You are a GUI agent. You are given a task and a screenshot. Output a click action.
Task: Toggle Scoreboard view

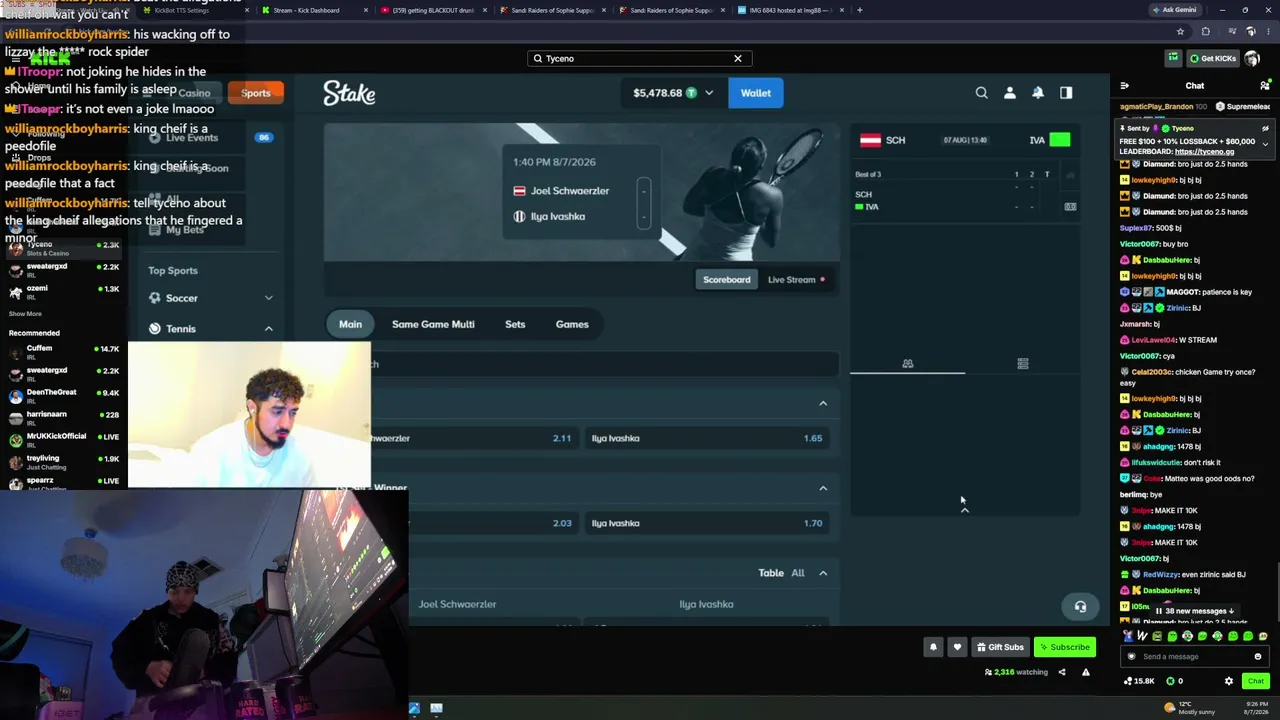[726, 280]
